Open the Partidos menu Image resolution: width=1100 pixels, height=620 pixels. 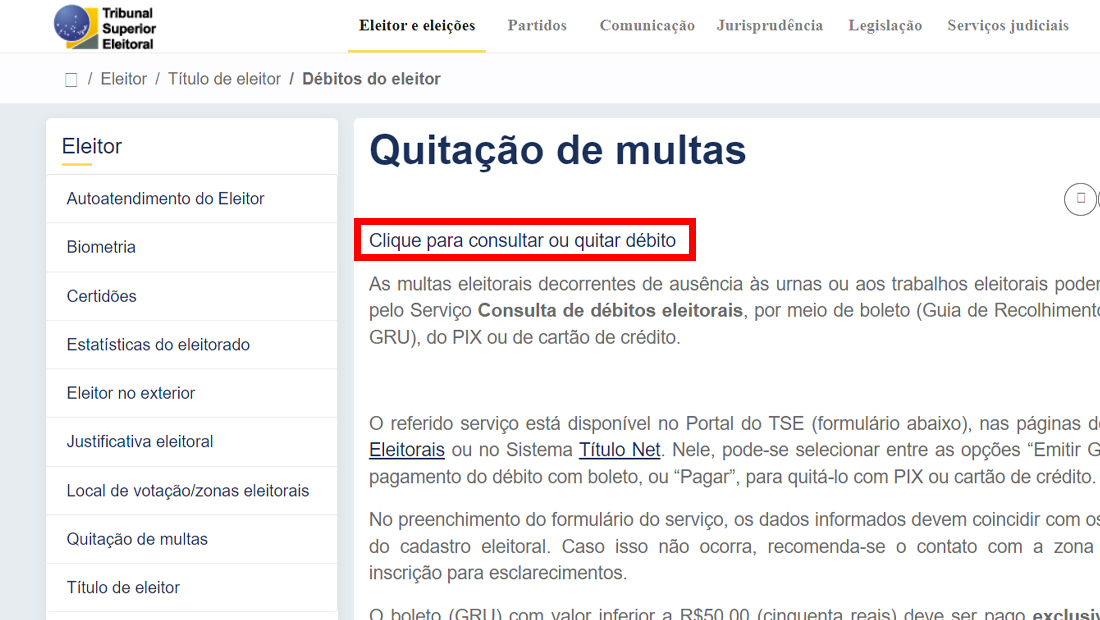click(x=537, y=26)
